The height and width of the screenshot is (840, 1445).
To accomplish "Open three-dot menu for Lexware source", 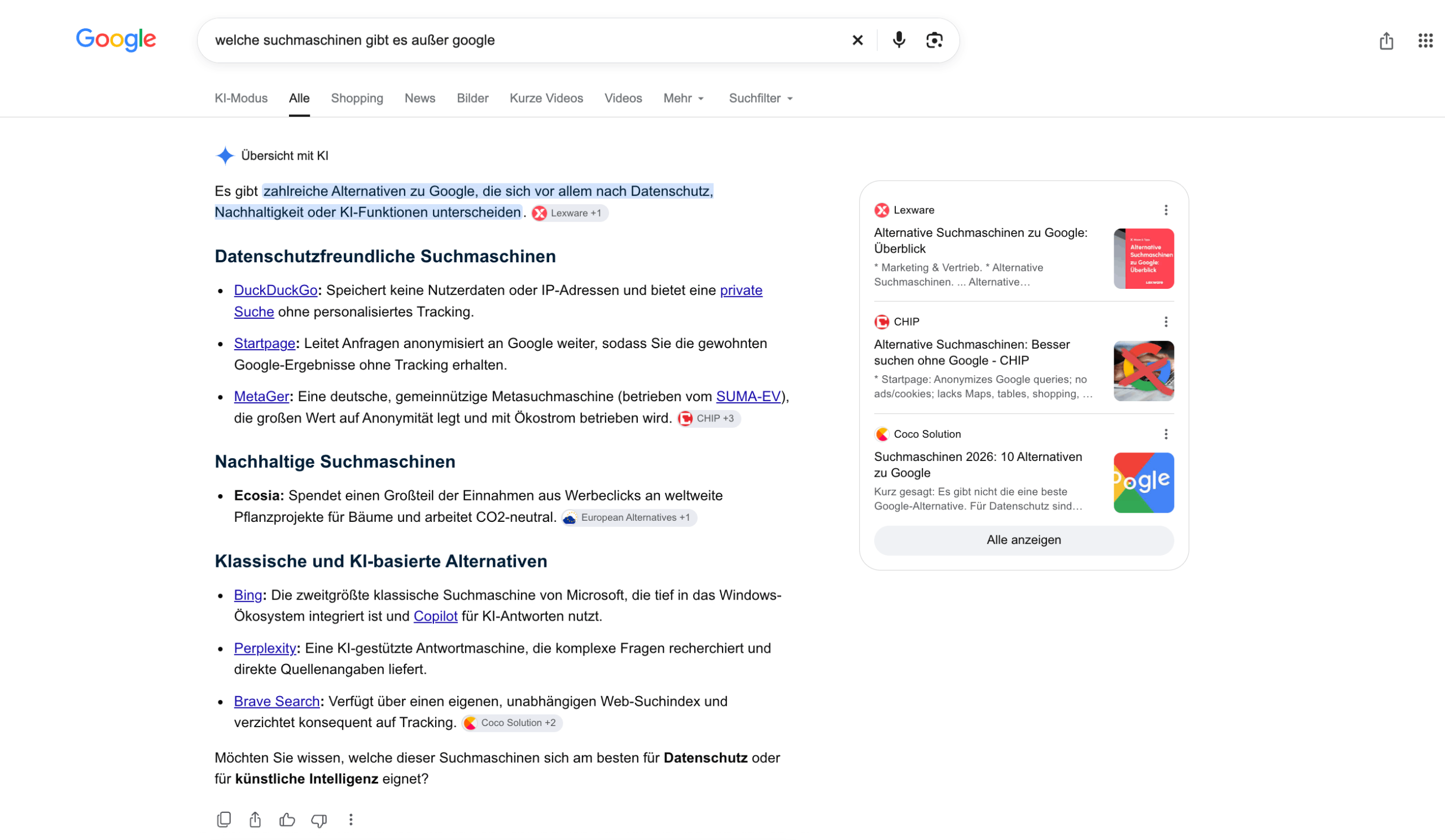I will click(1166, 210).
